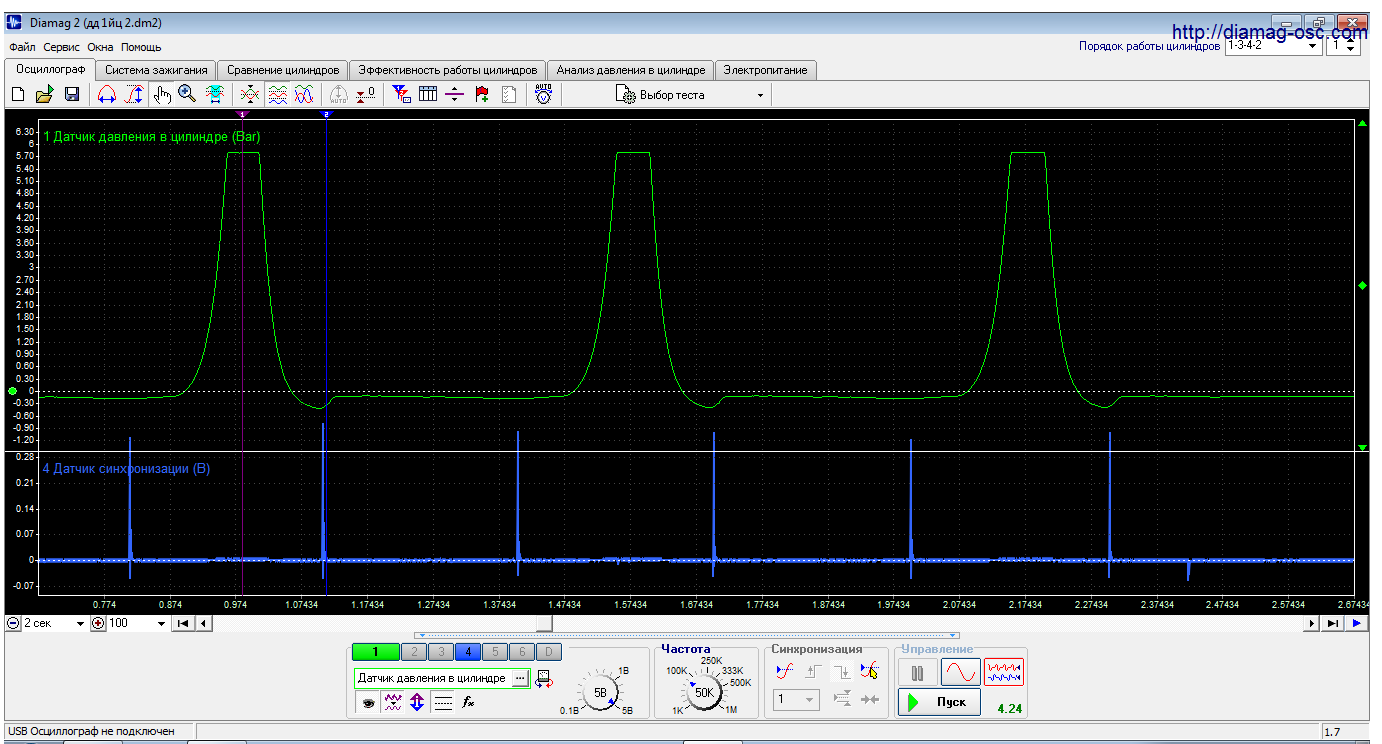The image size is (1382, 744).
Task: Click the pause button in Управление
Action: point(917,672)
